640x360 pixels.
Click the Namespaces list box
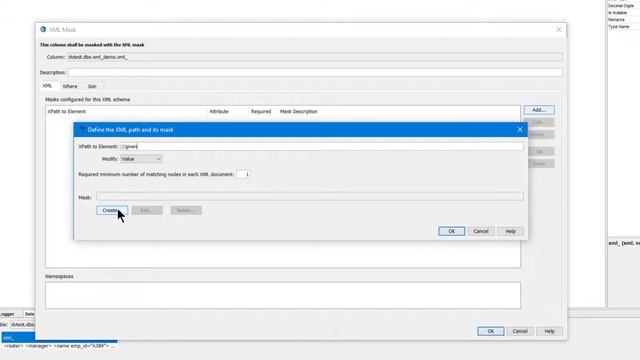pos(283,295)
